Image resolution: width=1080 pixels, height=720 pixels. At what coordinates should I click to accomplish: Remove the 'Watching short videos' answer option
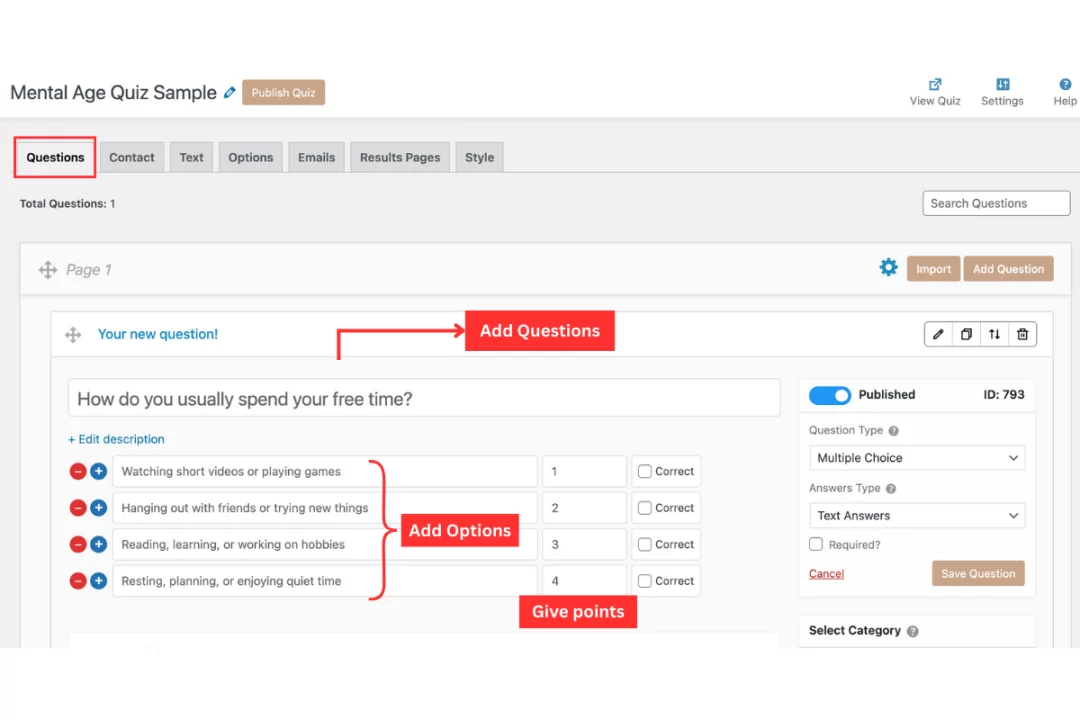coord(78,472)
